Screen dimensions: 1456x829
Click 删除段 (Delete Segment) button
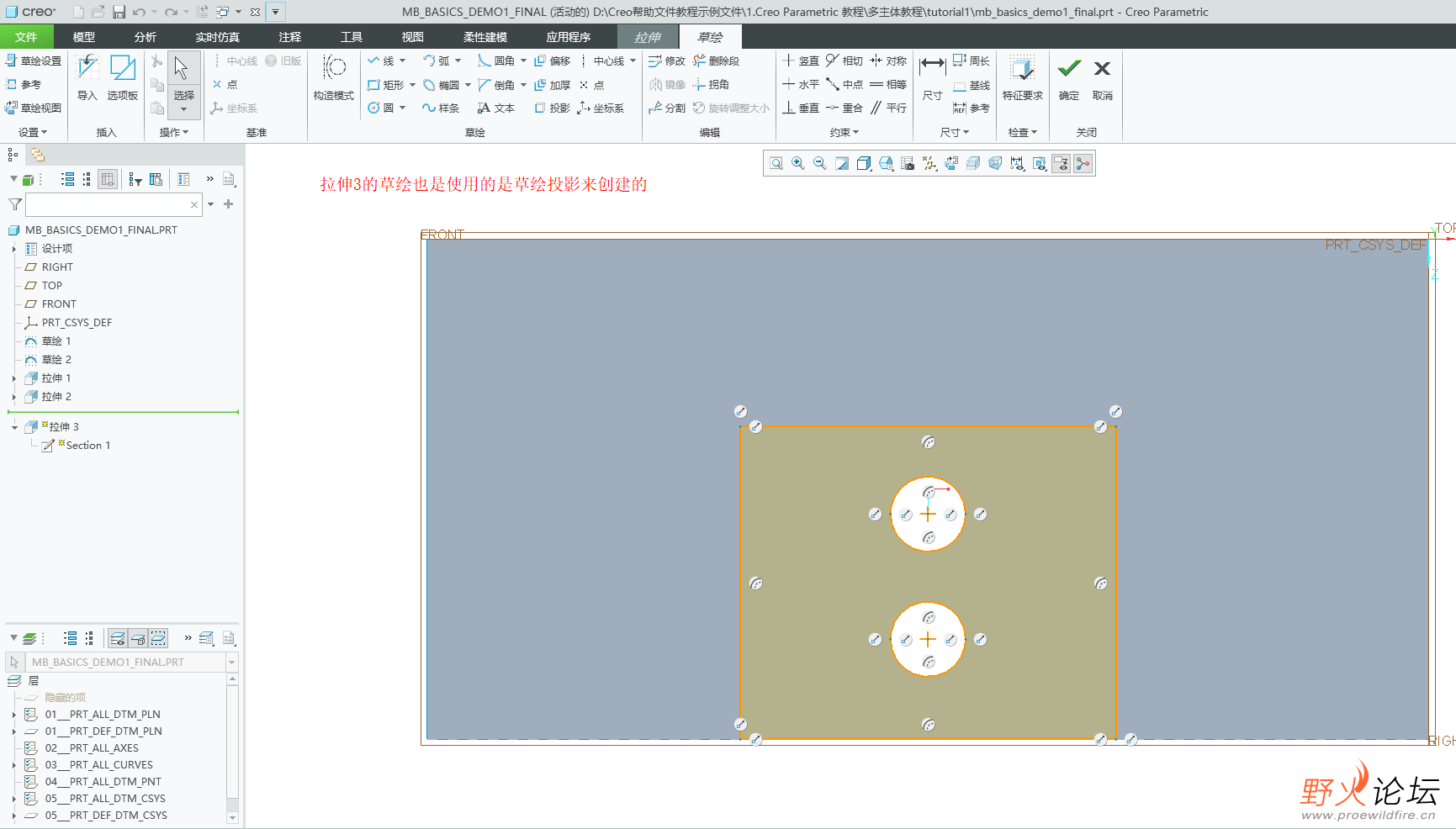[x=717, y=61]
